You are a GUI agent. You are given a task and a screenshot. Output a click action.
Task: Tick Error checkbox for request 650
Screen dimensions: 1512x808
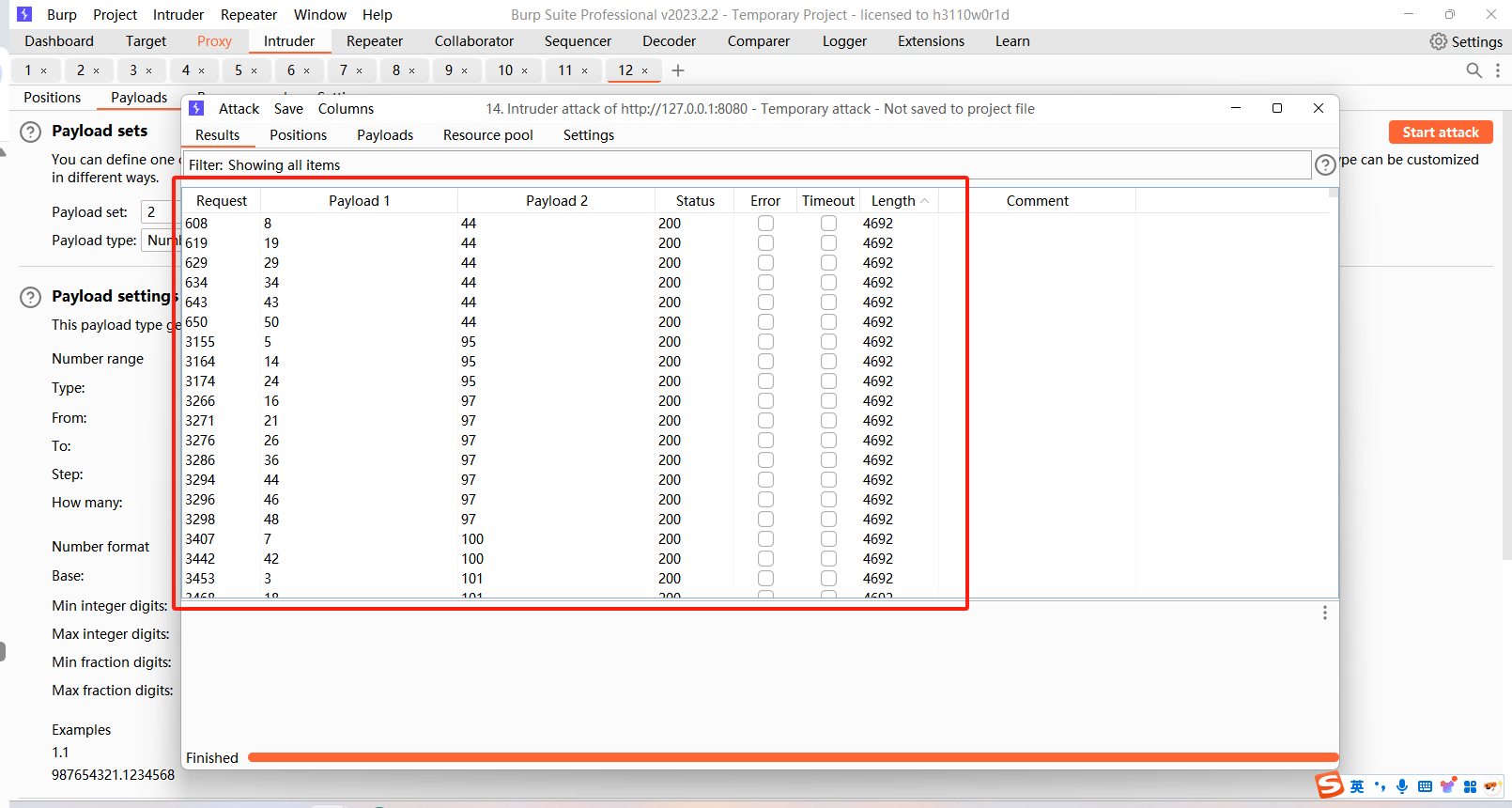tap(765, 322)
